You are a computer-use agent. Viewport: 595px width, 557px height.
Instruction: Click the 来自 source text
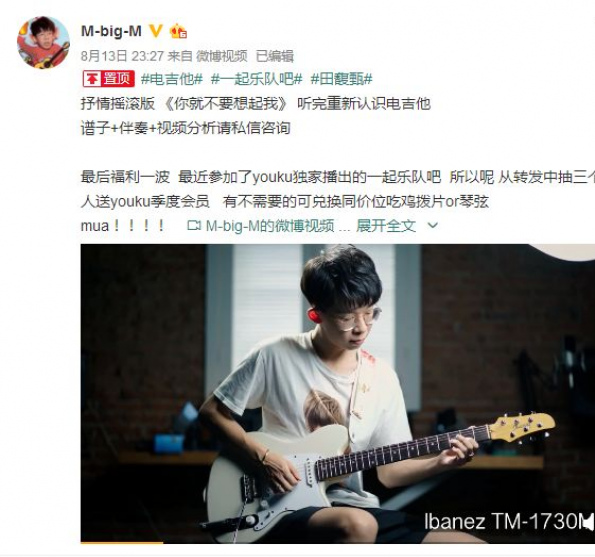click(180, 56)
